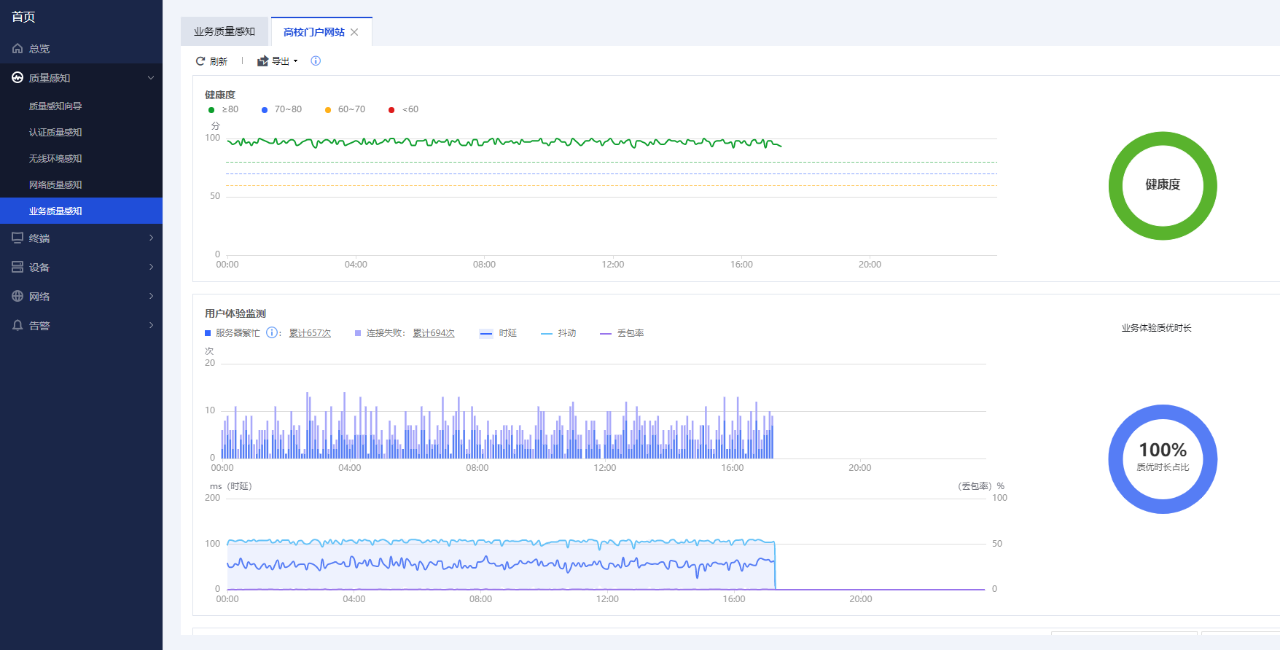The width and height of the screenshot is (1280, 650).
Task: Click the 设备 sidebar label
Action: click(39, 267)
